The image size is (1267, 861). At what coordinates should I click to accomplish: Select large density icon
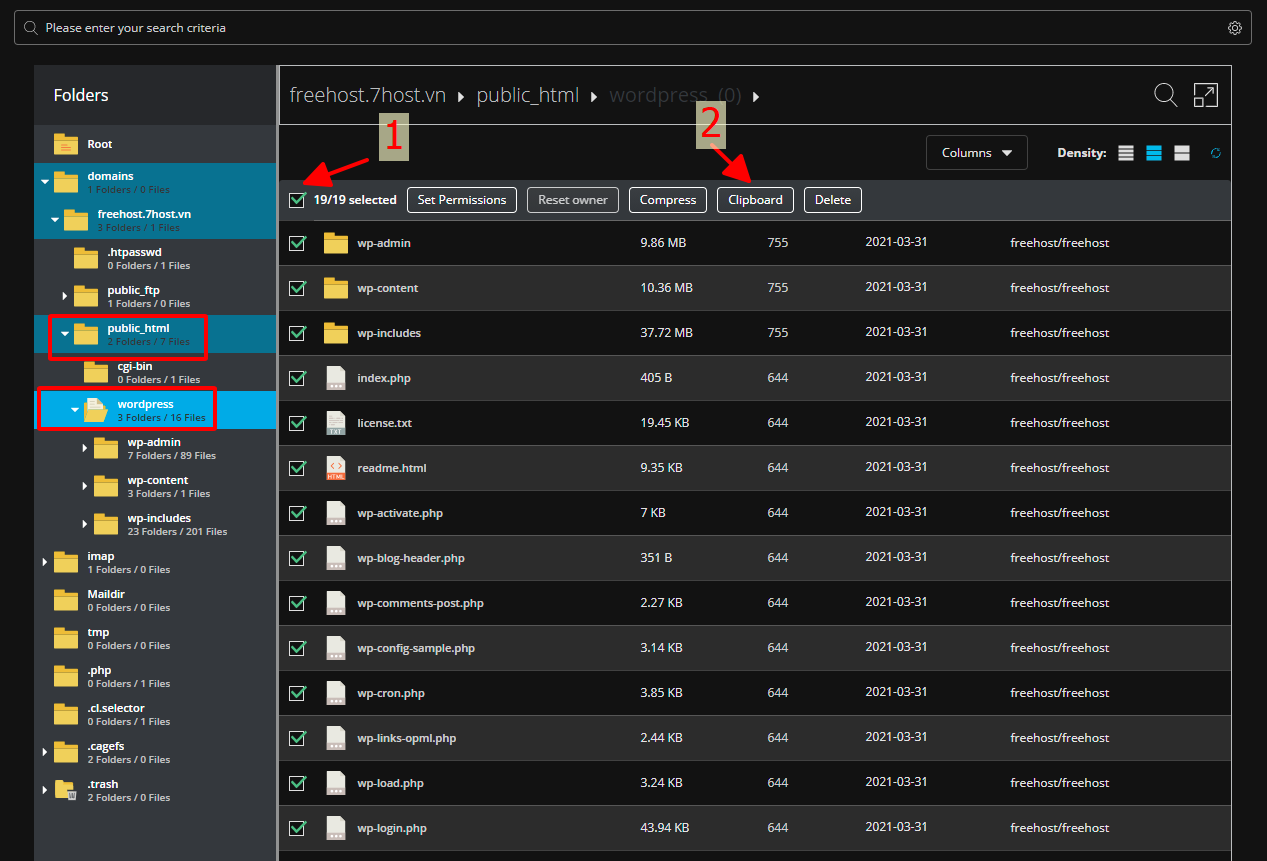click(1181, 153)
